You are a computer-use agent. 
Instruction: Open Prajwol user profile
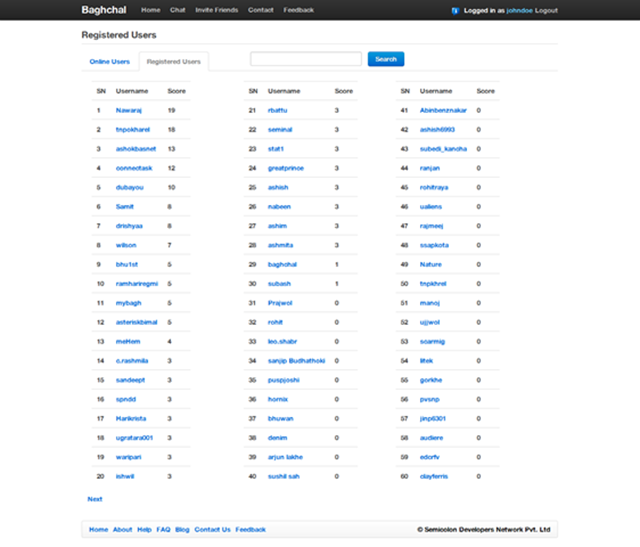coord(280,303)
